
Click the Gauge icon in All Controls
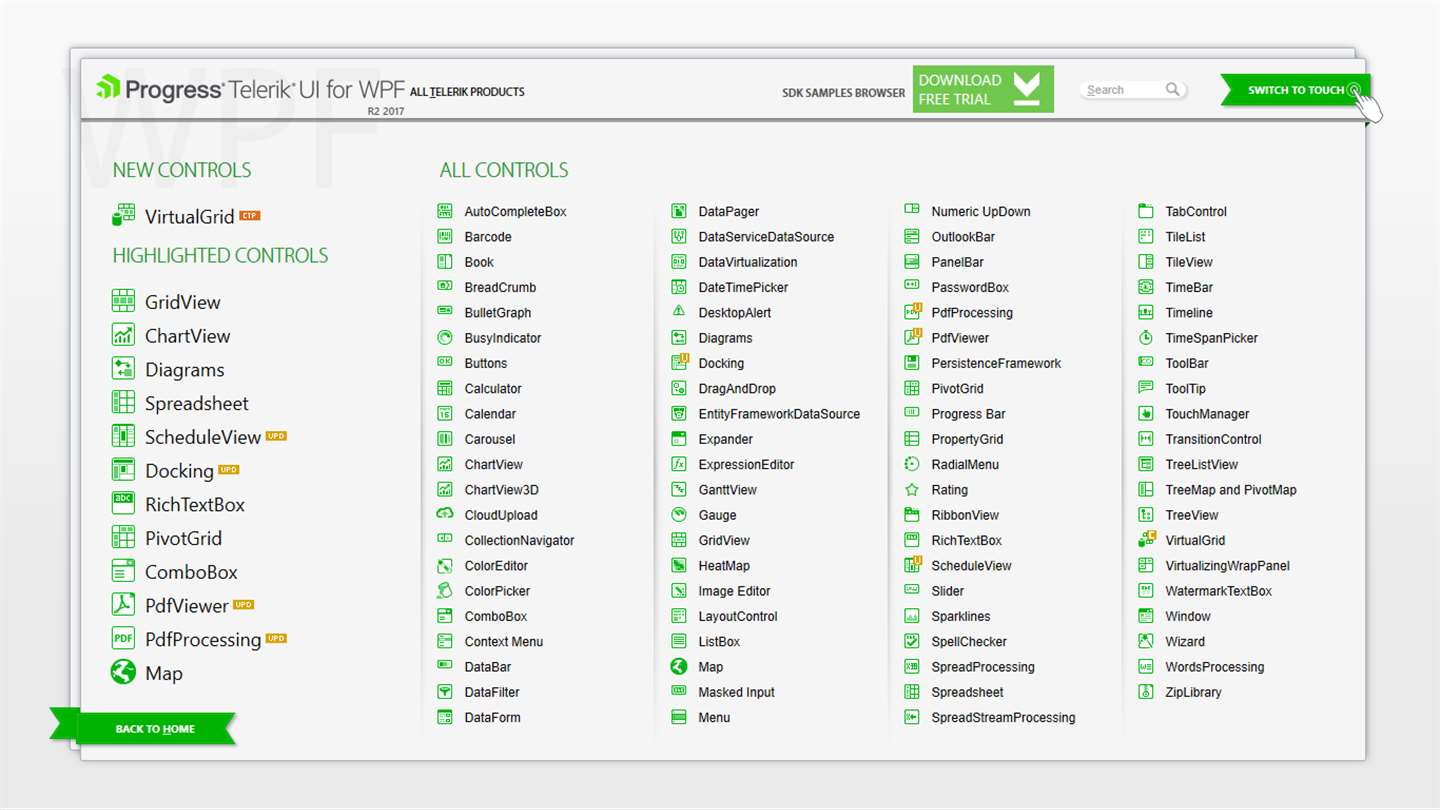click(x=679, y=514)
